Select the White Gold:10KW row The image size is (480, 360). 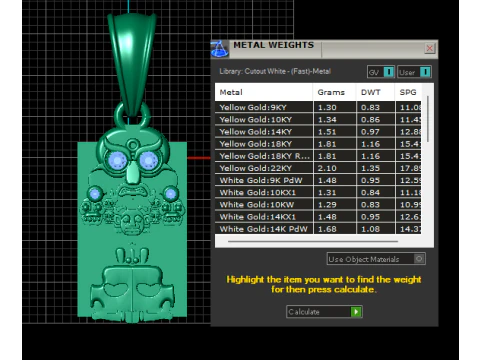(x=318, y=205)
